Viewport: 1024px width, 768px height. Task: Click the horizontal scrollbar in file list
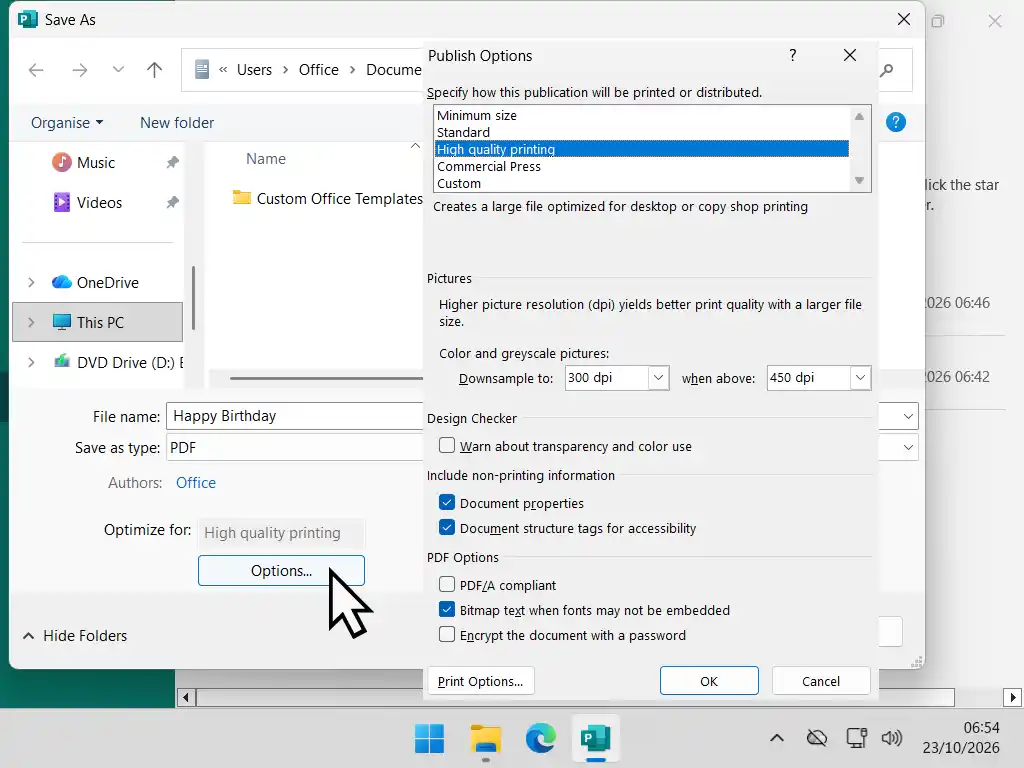point(327,378)
